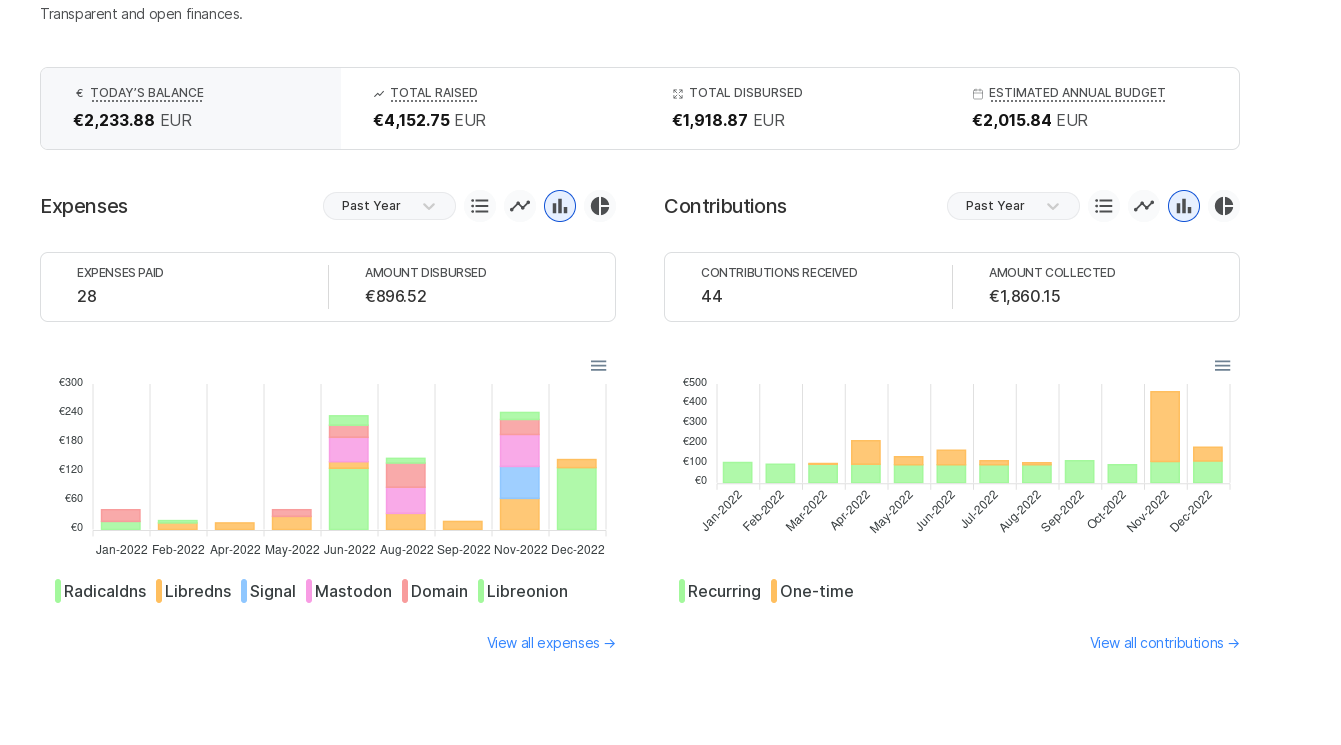1341x745 pixels.
Task: Switch Expenses to list view
Action: point(480,206)
